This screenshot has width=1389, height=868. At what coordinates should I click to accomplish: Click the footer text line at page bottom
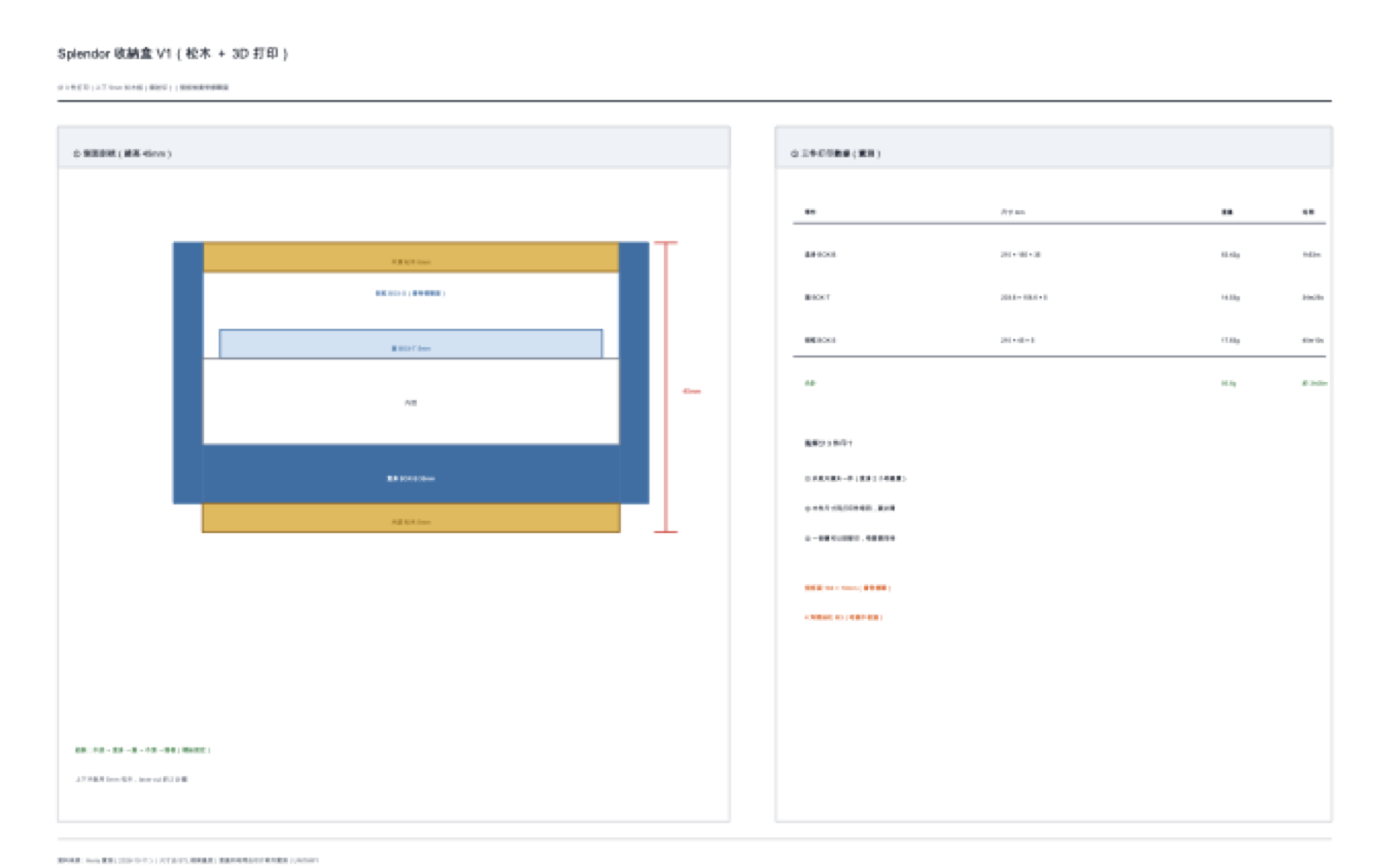(x=188, y=860)
